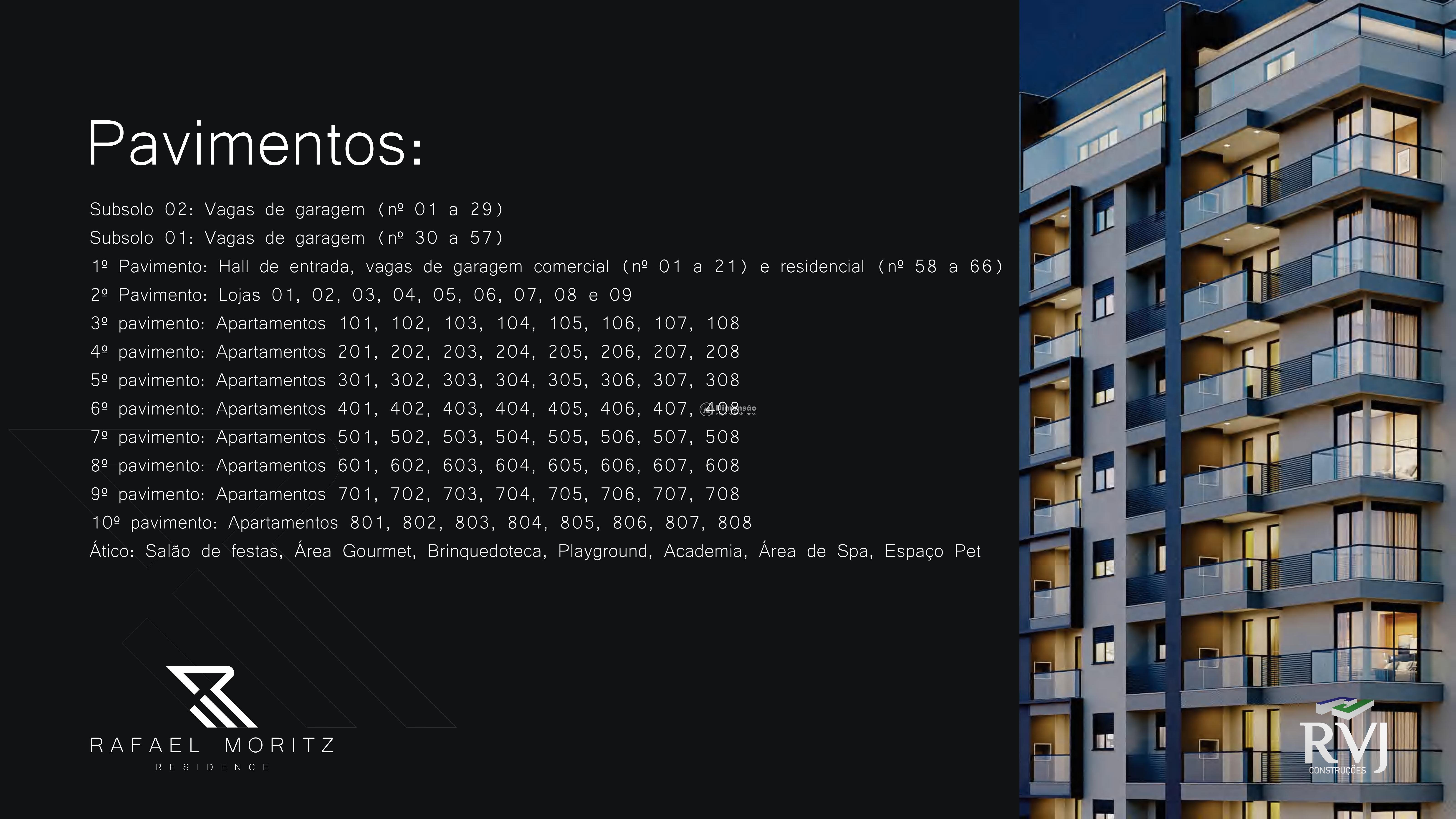Viewport: 1456px width, 819px height.
Task: Click the 'RAFAEL MORITZ' title text
Action: point(212,746)
